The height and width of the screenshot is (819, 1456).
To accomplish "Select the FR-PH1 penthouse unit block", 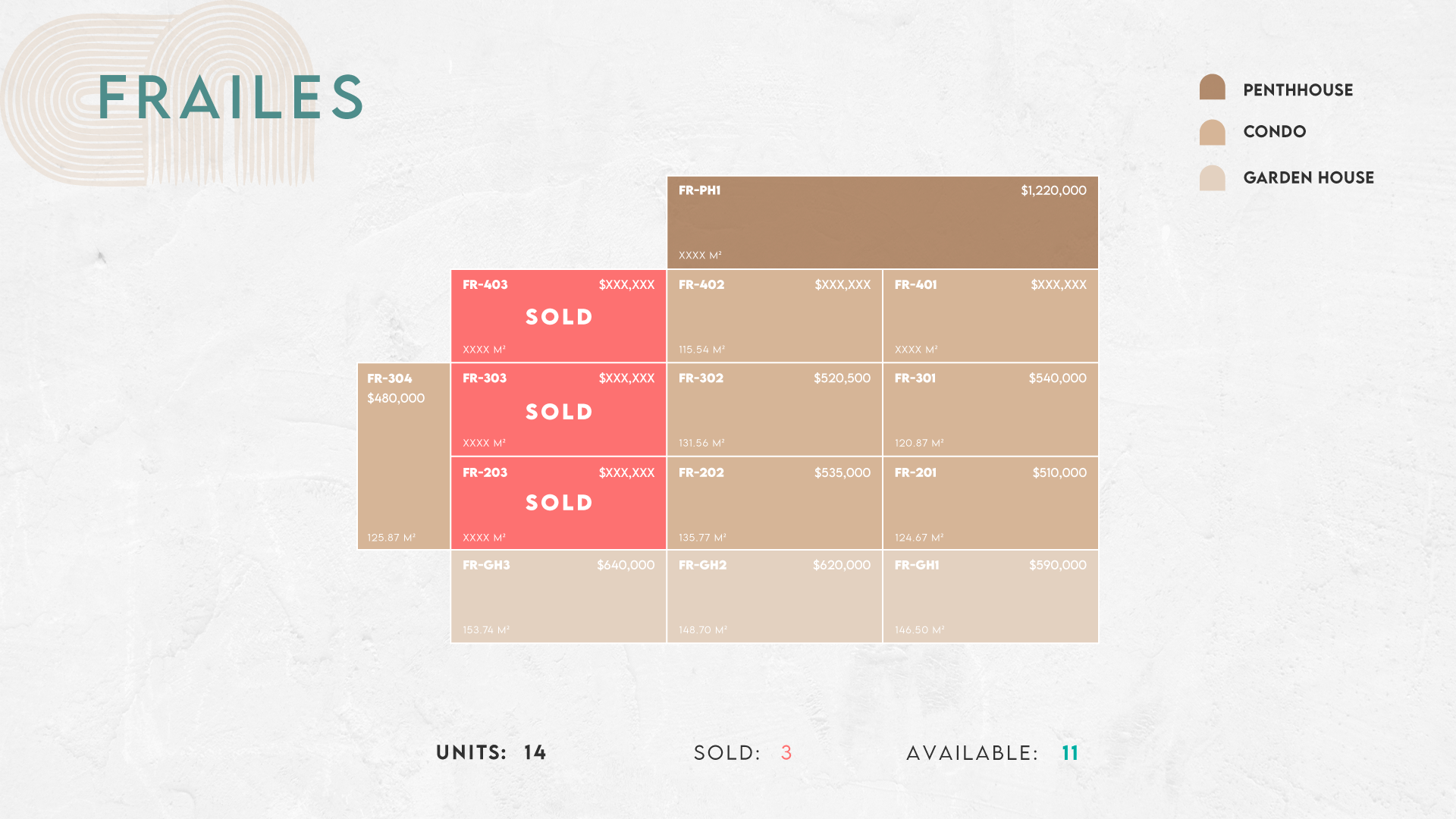I will (x=883, y=222).
